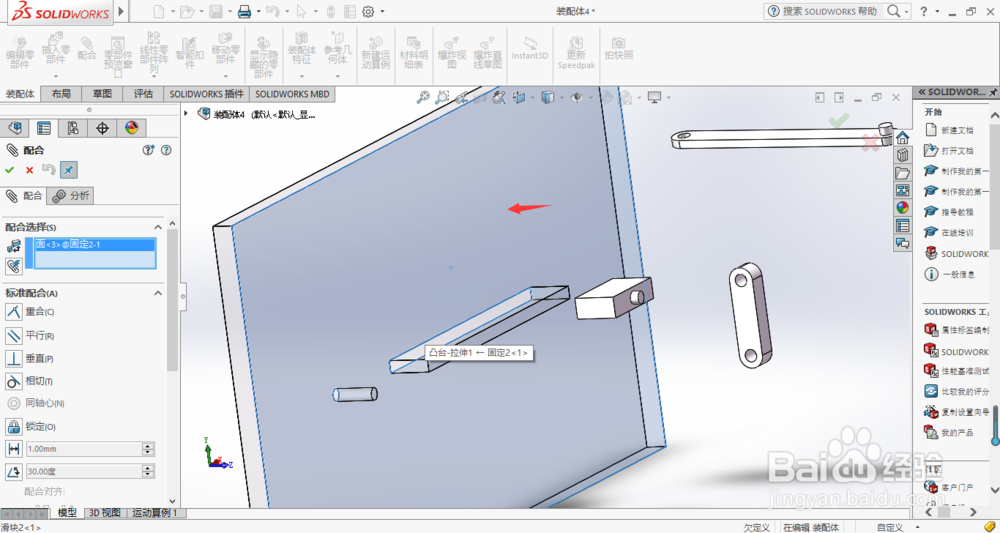1000x533 pixels.
Task: Expand the 装配体4 flyout tree node
Action: pos(186,113)
